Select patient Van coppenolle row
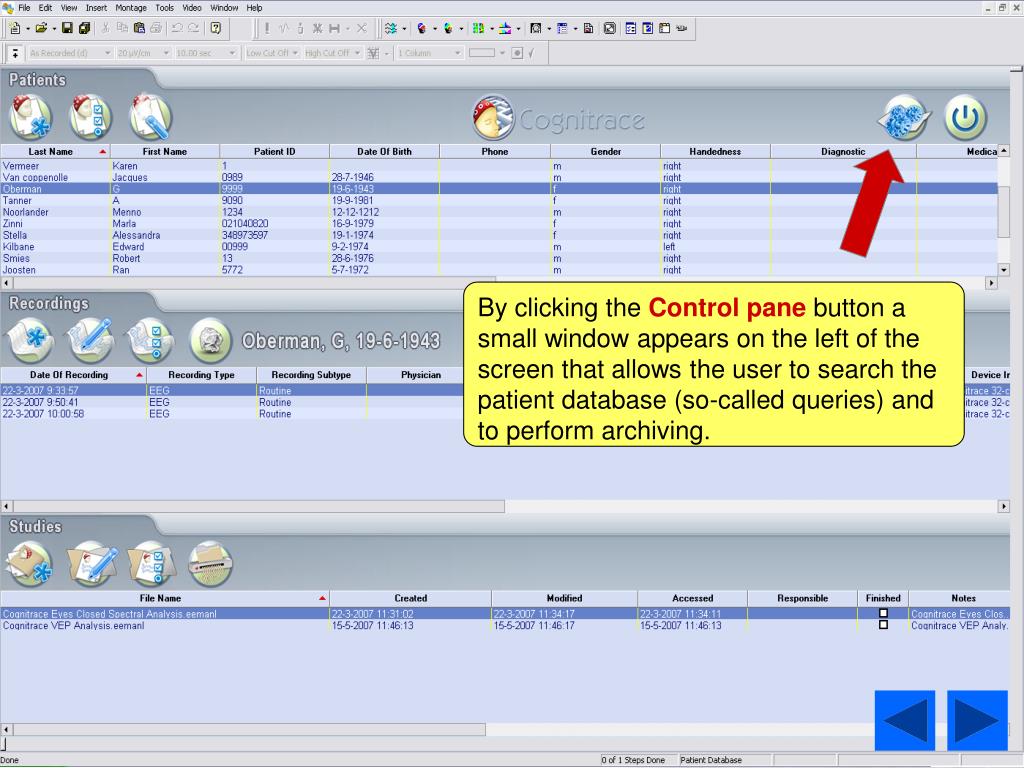The width and height of the screenshot is (1024, 768). [x=499, y=178]
